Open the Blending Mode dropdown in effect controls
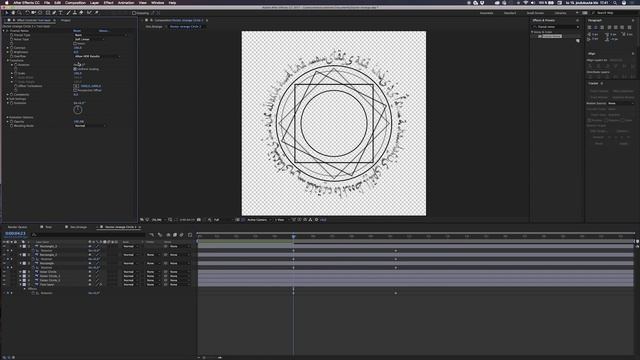640x360 pixels. pos(89,126)
